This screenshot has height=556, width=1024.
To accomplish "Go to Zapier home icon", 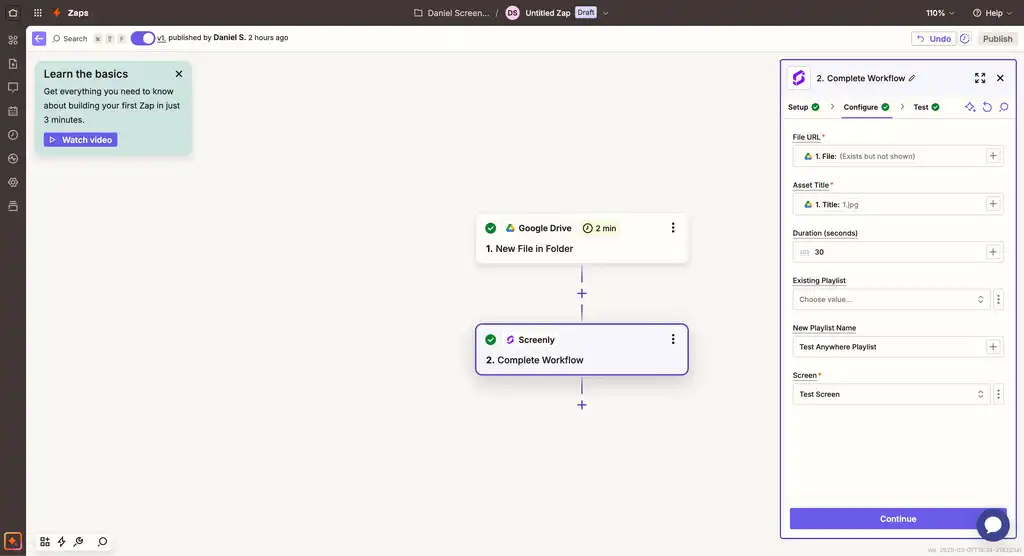I will [x=12, y=12].
